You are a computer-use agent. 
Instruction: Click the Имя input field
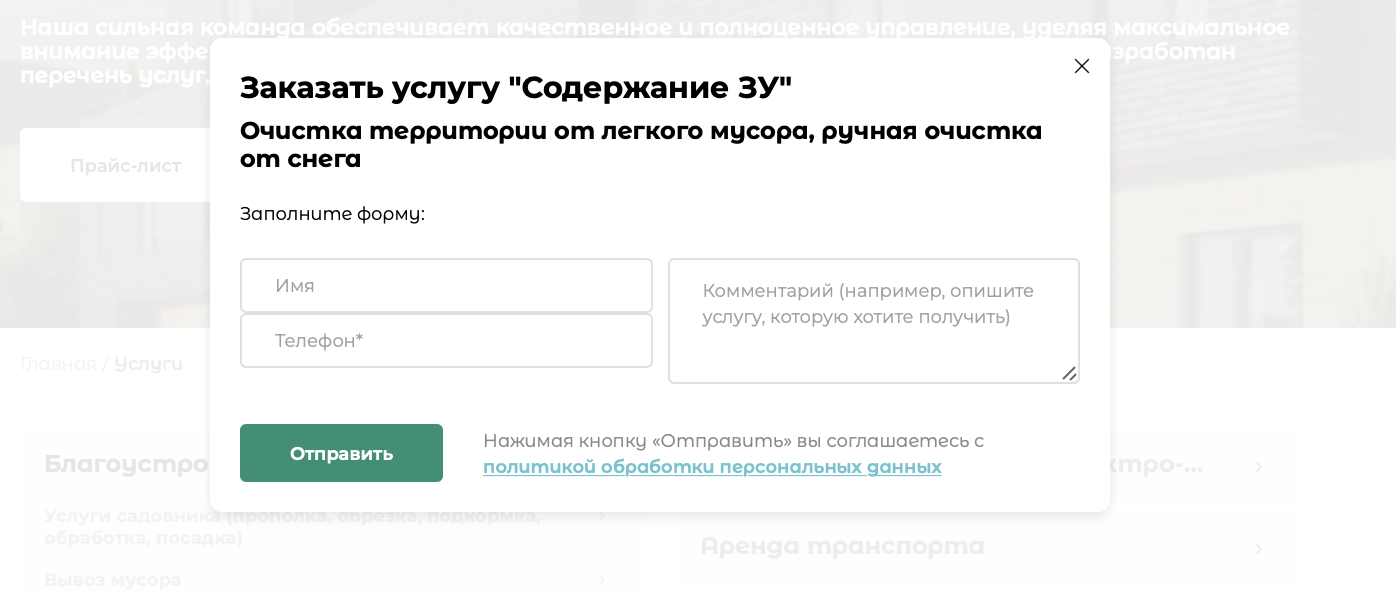(x=446, y=286)
